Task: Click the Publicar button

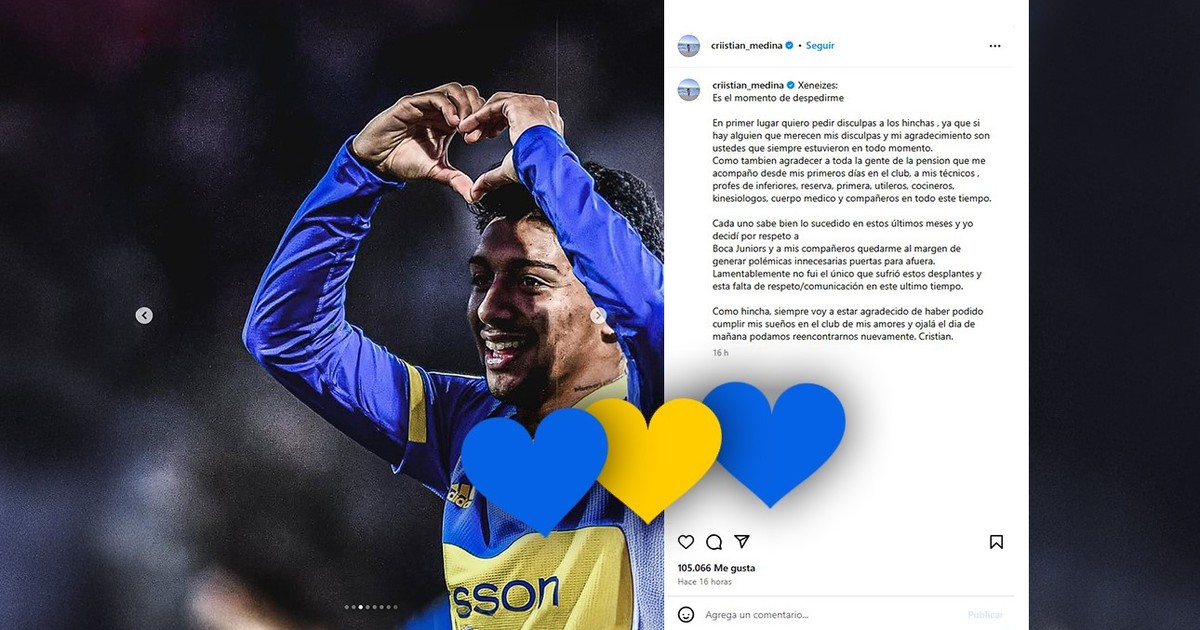Action: [x=985, y=615]
